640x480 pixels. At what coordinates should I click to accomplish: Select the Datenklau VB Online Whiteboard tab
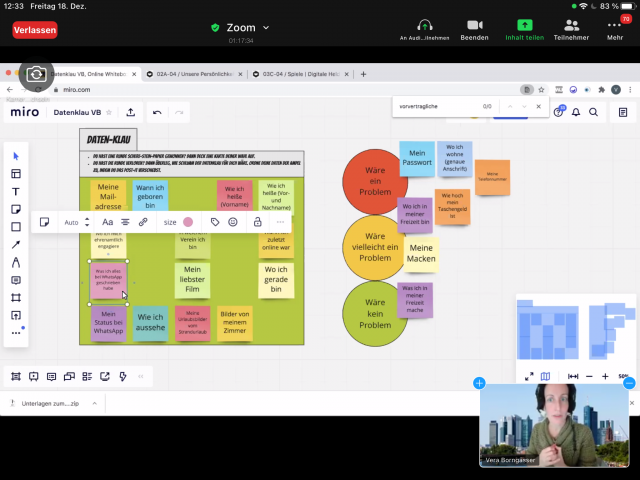coord(91,74)
